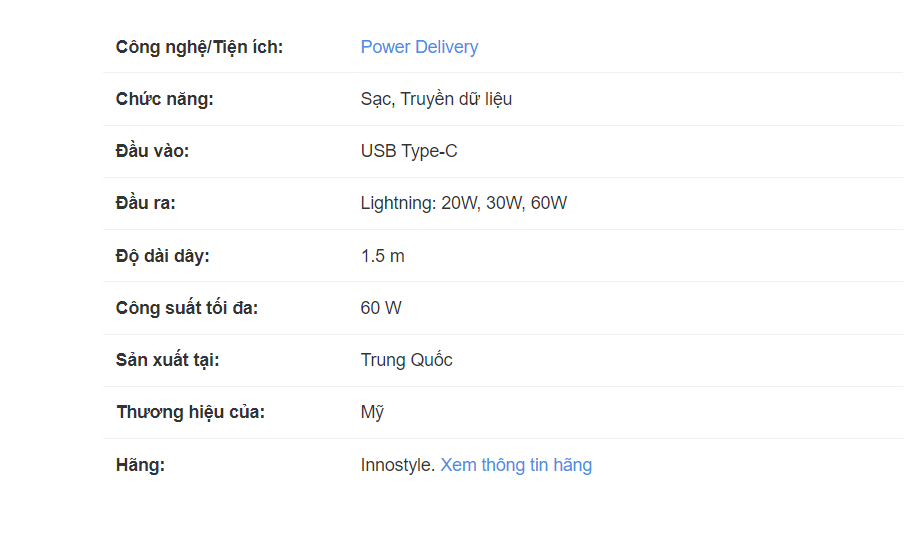Click the 'Trung Quốc' origin value
The width and height of the screenshot is (907, 544).
[406, 360]
